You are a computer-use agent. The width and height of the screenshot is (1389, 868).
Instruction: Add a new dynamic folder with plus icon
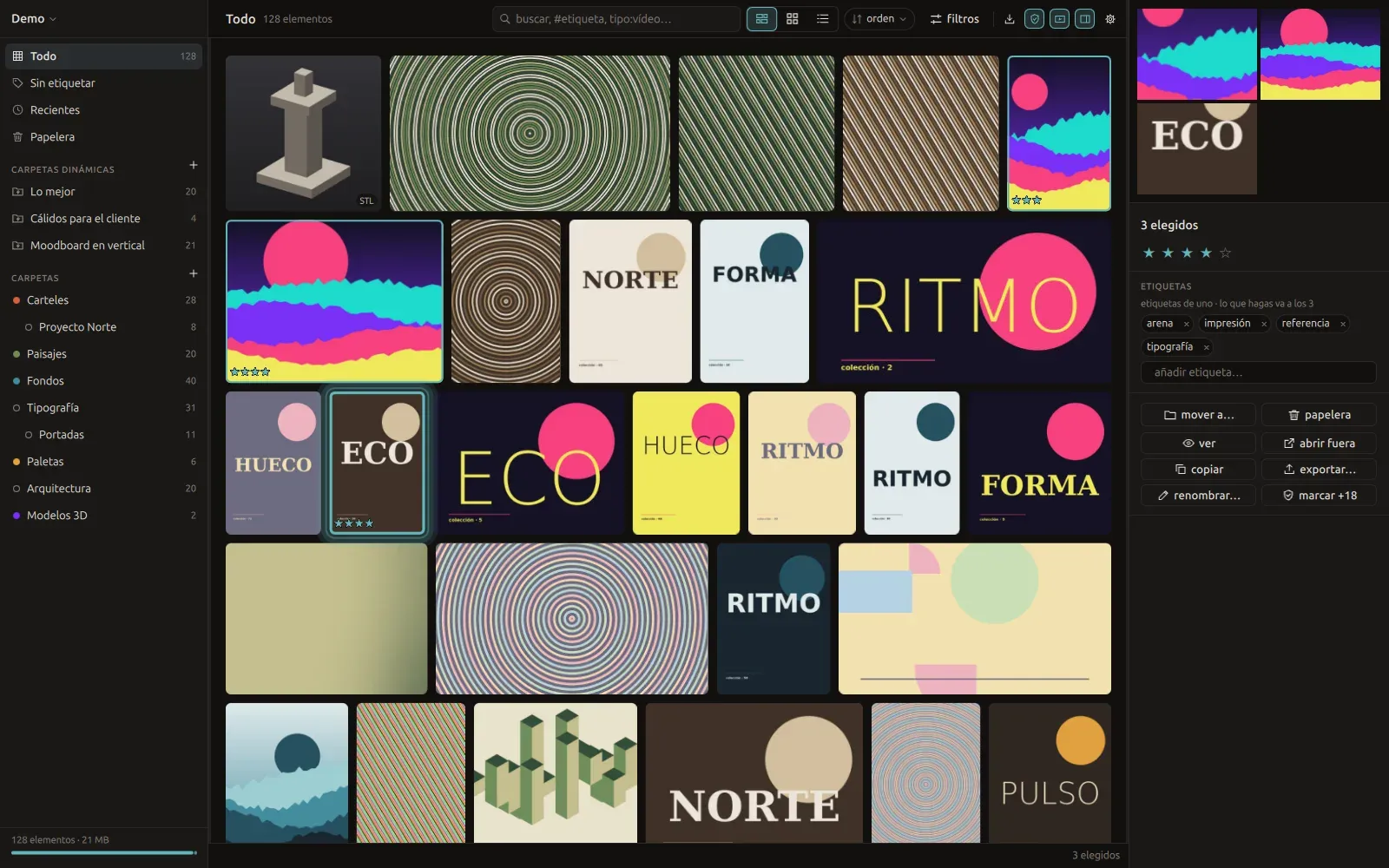194,165
